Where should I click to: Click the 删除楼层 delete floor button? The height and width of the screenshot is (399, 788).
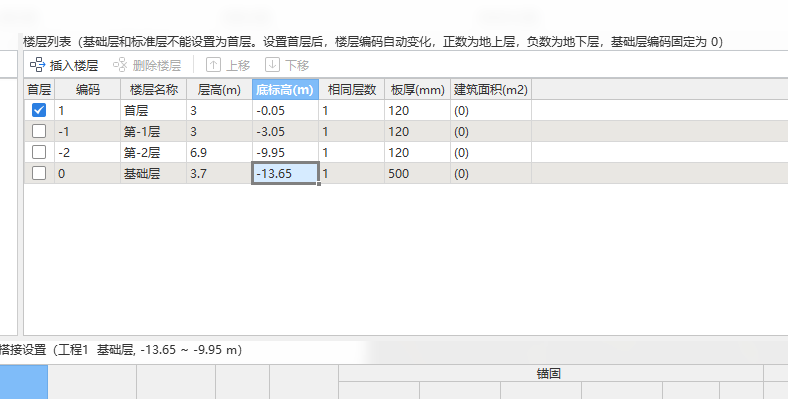147,65
